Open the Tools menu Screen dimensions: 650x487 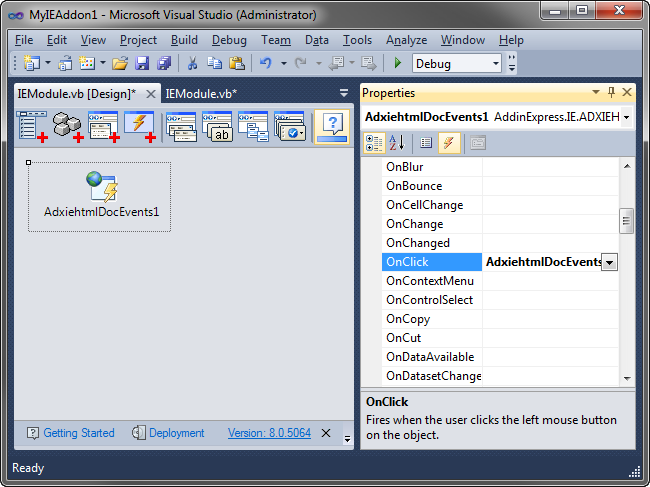tap(357, 40)
